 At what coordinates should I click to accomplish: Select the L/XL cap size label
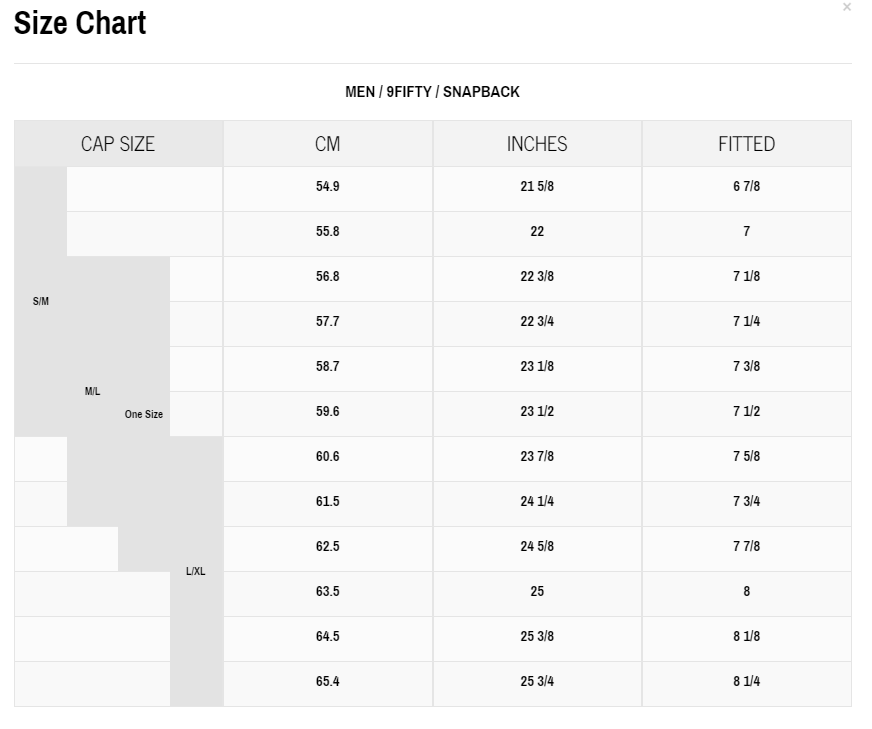[196, 572]
